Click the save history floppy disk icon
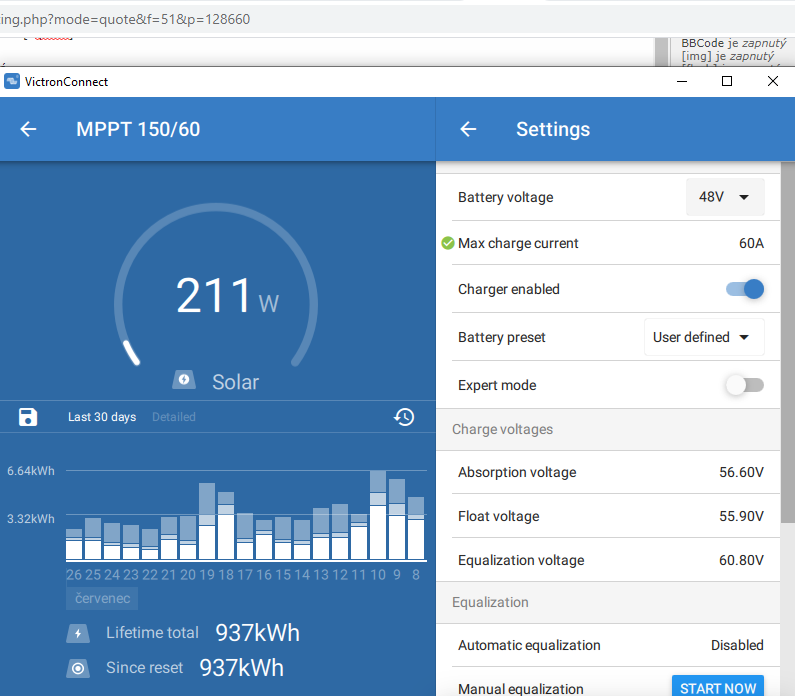The width and height of the screenshot is (795, 696). 28,417
